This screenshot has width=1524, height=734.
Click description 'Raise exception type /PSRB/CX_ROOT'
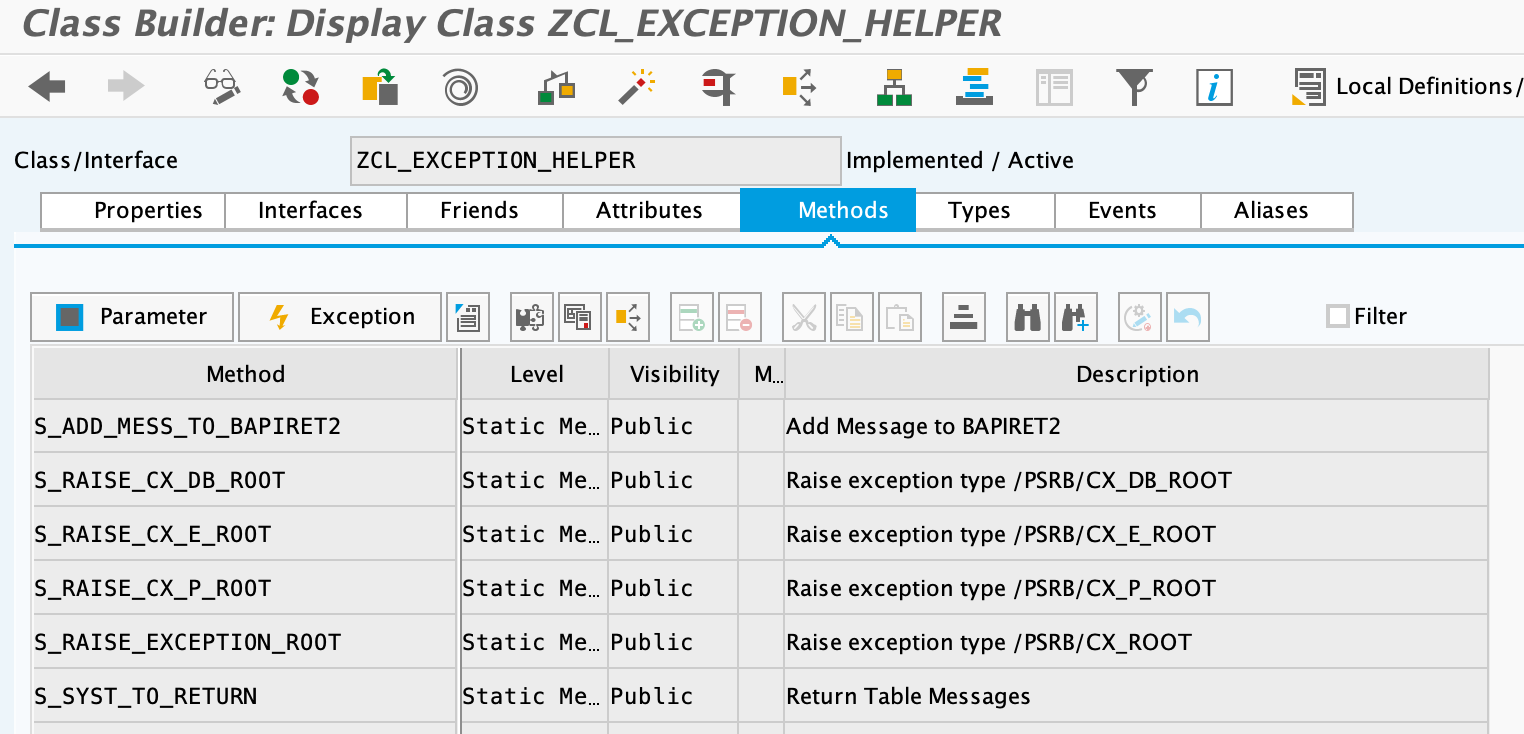989,642
